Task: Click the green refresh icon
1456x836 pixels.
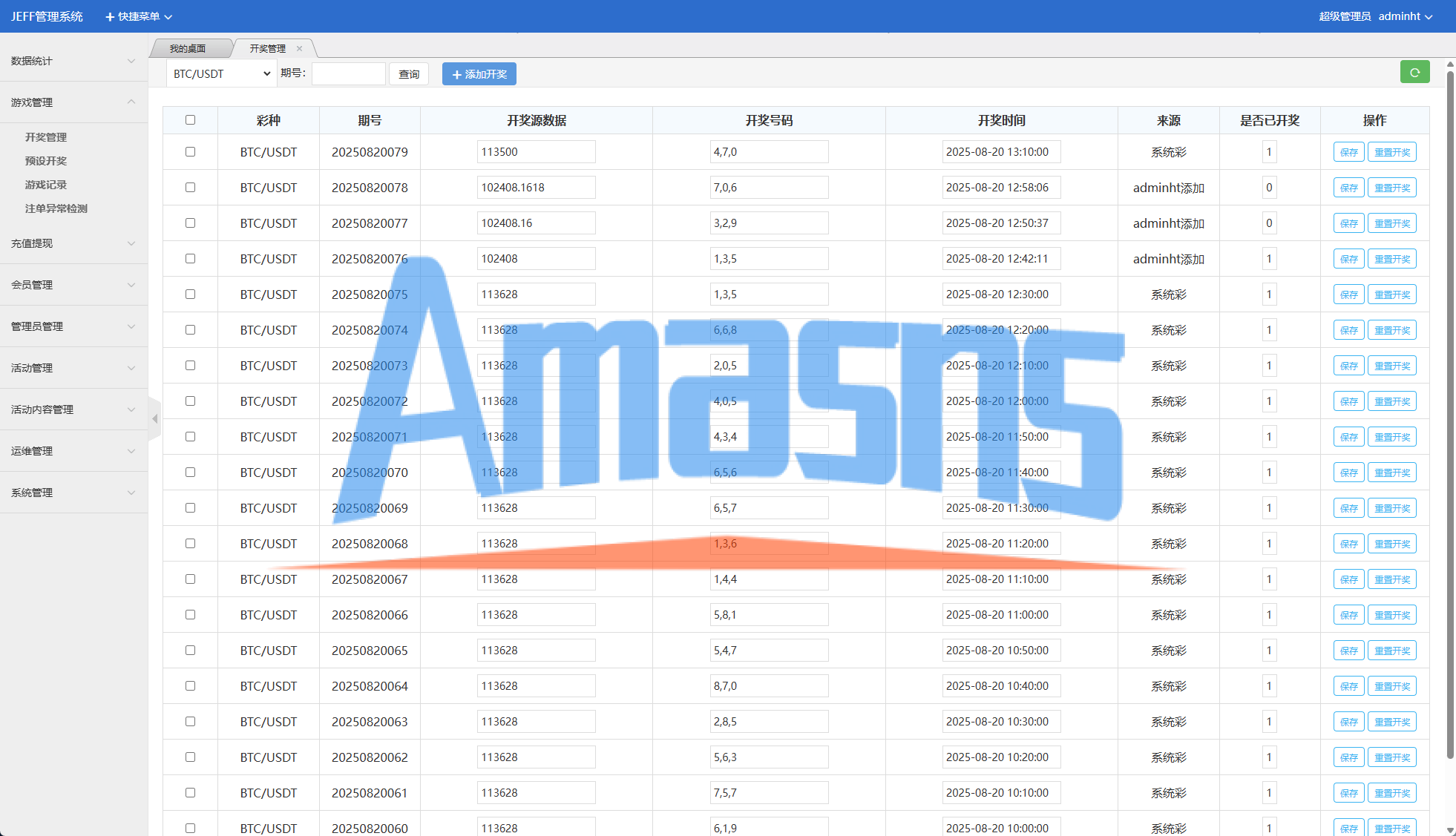Action: pyautogui.click(x=1414, y=73)
